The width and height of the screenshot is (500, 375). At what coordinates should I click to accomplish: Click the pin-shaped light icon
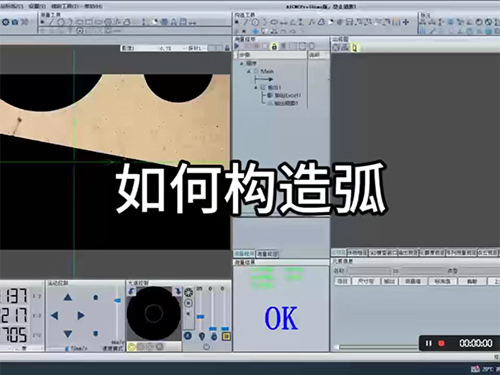(x=201, y=336)
